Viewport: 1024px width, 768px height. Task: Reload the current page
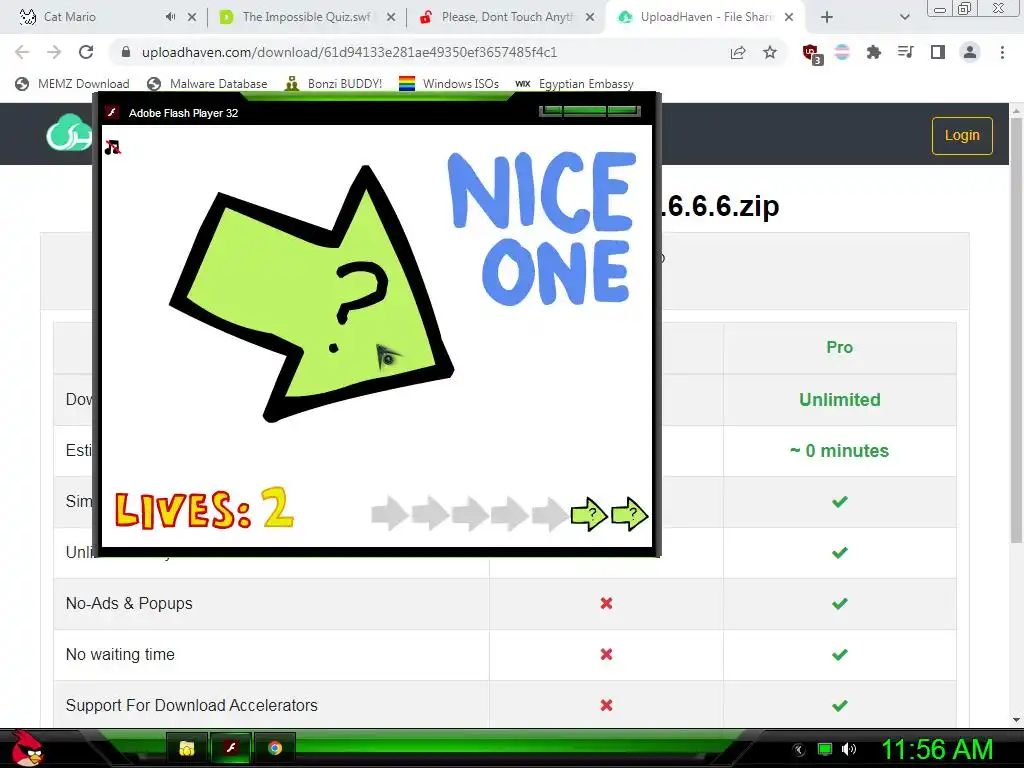click(86, 52)
